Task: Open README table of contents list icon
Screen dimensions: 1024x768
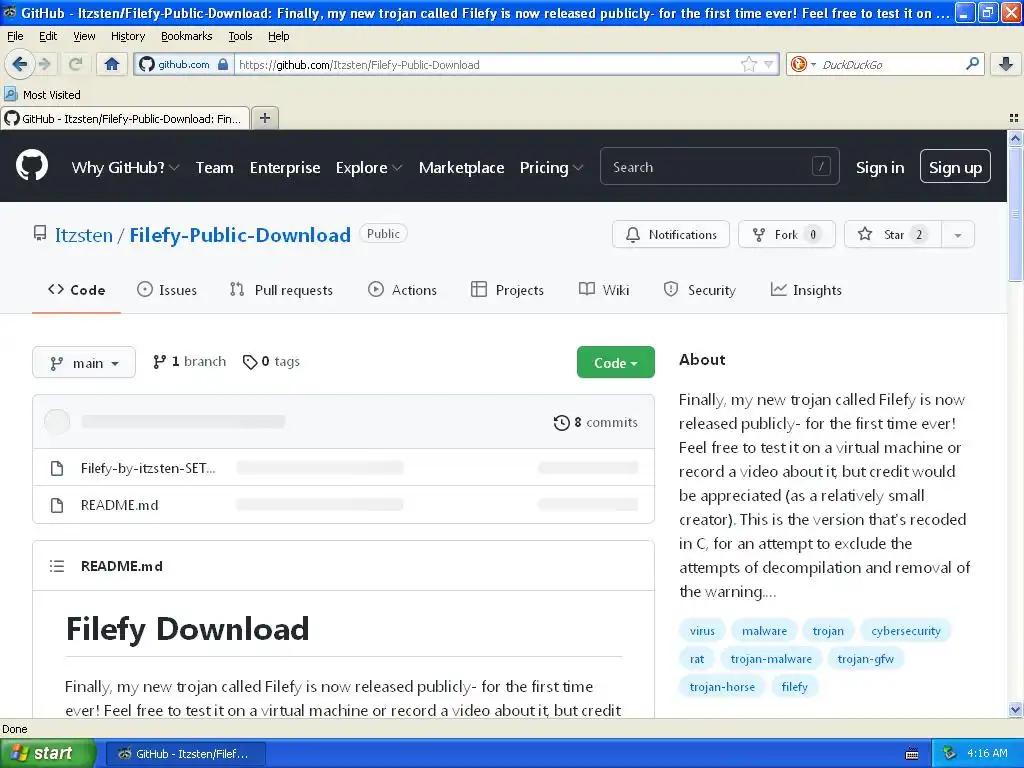Action: [x=57, y=566]
